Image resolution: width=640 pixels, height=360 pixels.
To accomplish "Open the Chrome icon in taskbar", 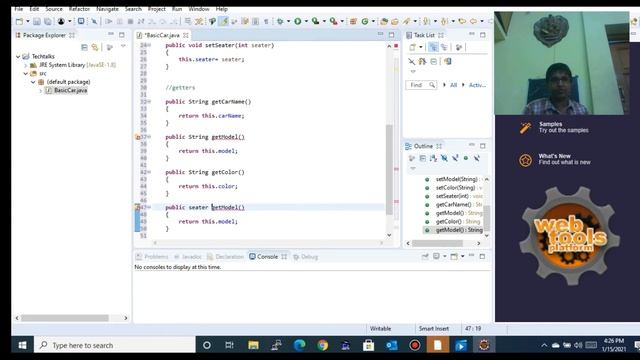I will click(322, 345).
